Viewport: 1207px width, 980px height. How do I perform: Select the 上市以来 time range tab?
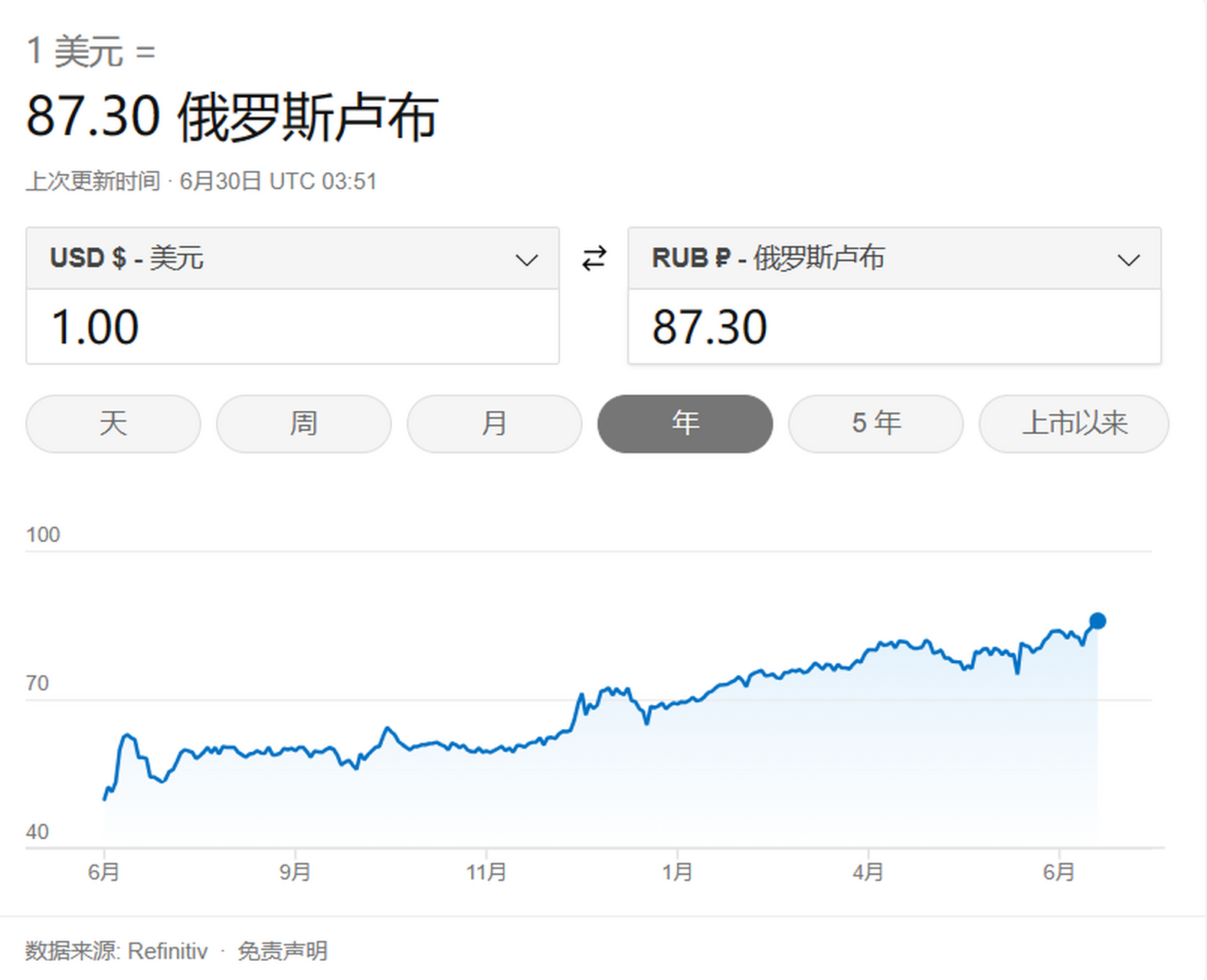point(1075,423)
